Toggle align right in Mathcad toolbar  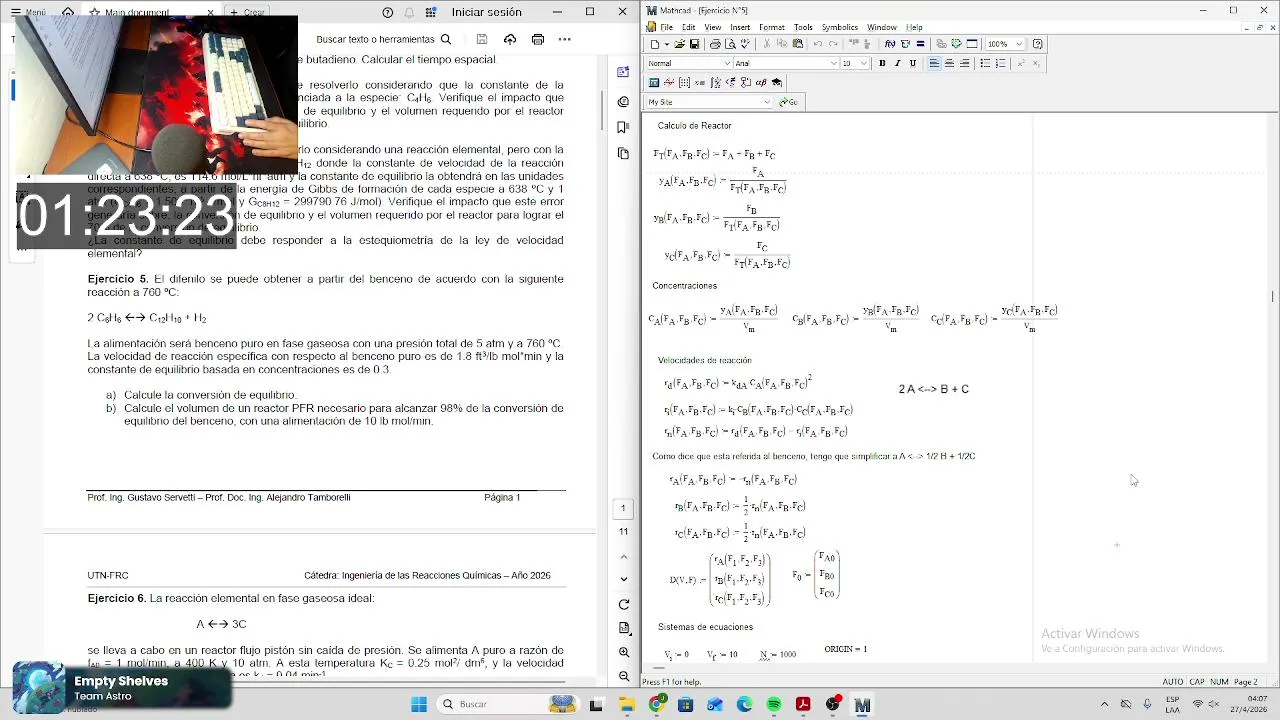(964, 63)
